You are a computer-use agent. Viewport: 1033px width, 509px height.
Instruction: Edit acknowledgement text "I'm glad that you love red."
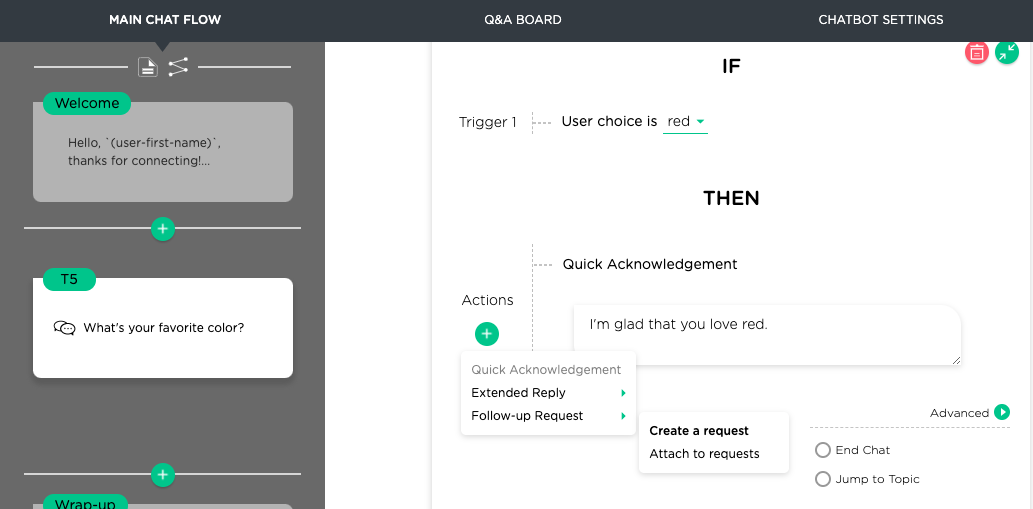[767, 335]
